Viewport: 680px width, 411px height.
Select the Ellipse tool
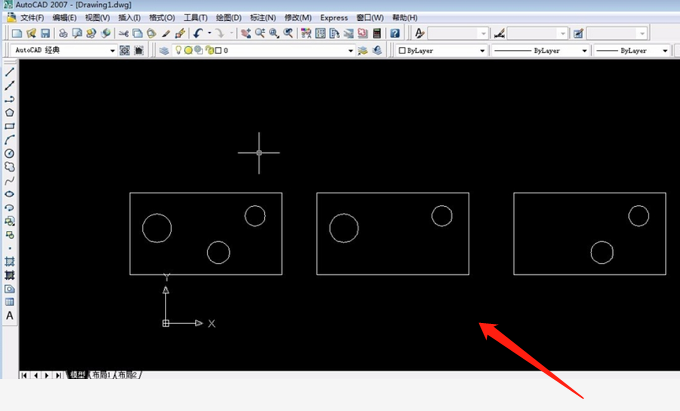[x=10, y=194]
